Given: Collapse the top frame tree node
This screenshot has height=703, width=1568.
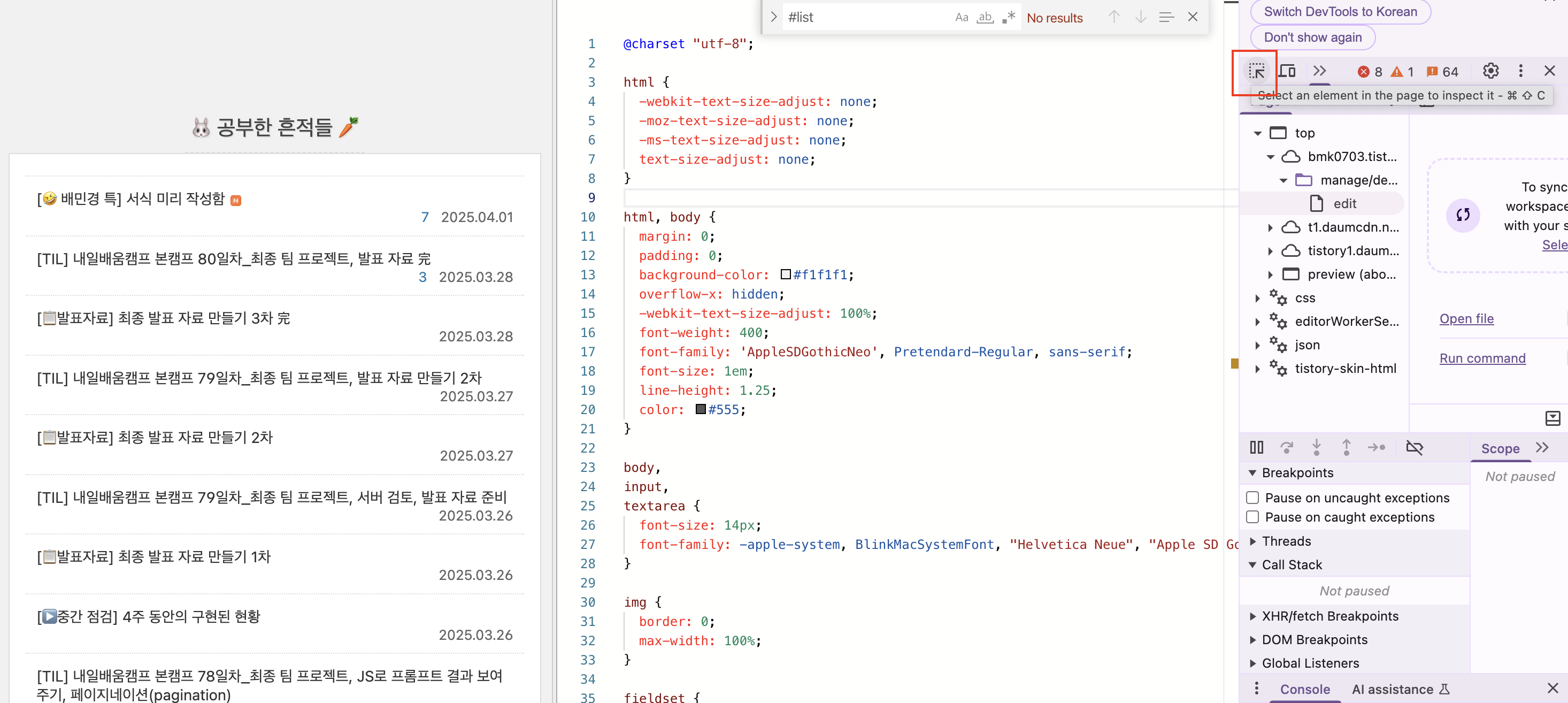Looking at the screenshot, I should (x=1258, y=133).
